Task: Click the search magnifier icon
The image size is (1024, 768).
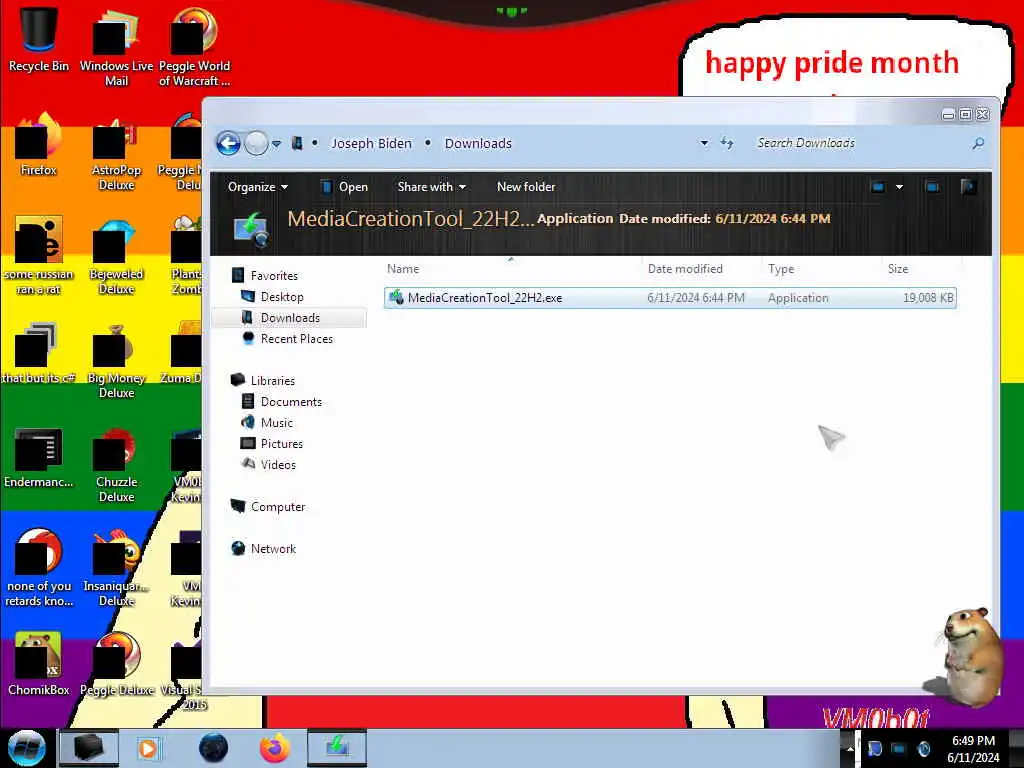Action: coord(978,143)
